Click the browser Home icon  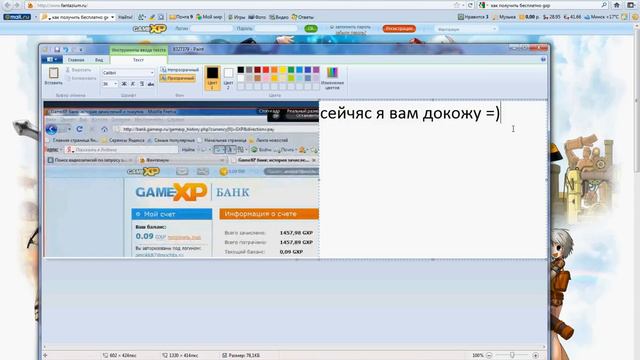coord(617,5)
